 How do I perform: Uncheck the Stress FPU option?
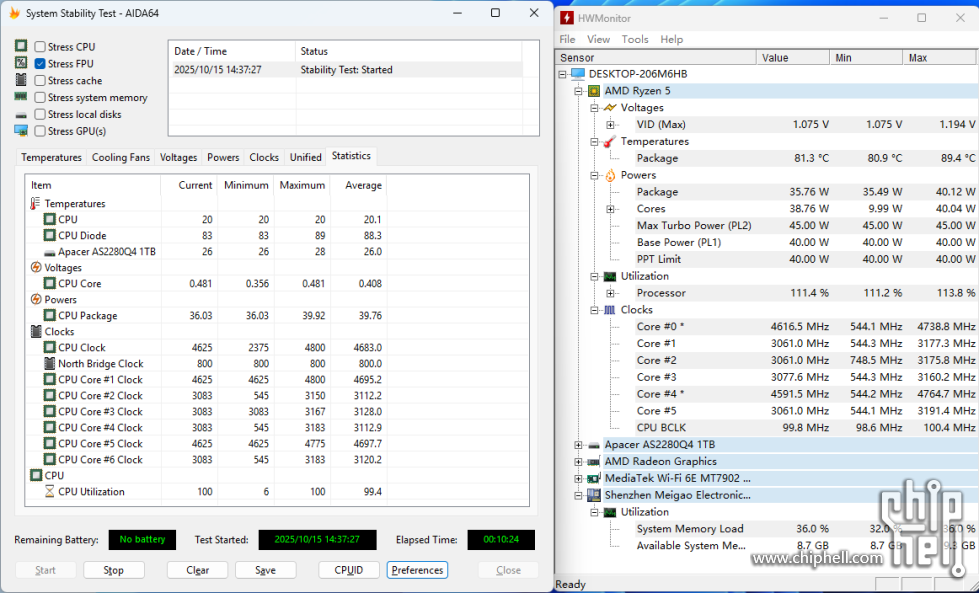pyautogui.click(x=40, y=64)
